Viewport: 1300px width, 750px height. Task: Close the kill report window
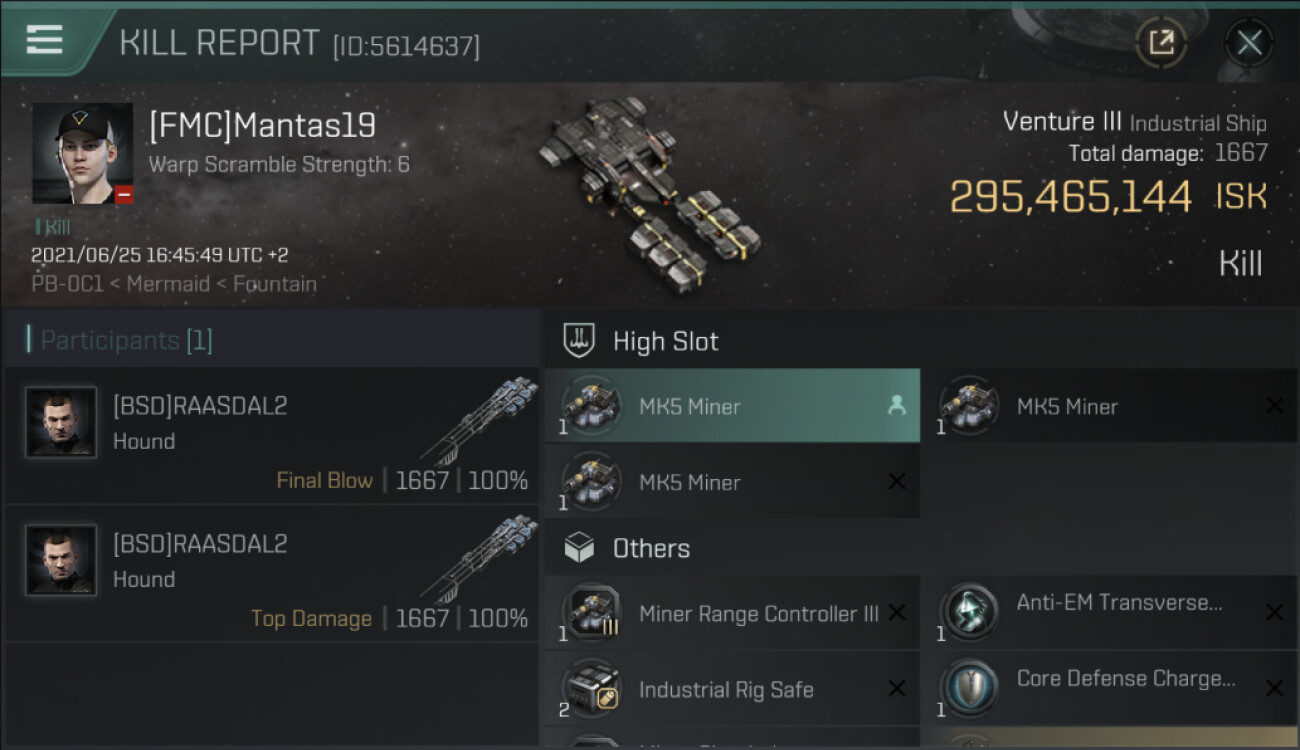coord(1249,42)
